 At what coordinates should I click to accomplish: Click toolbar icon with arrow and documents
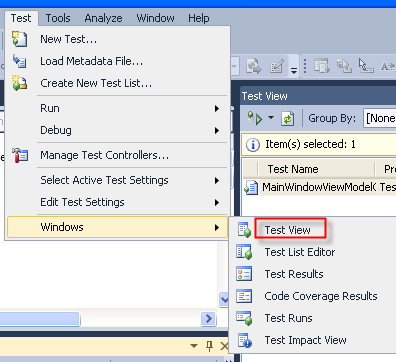click(254, 66)
